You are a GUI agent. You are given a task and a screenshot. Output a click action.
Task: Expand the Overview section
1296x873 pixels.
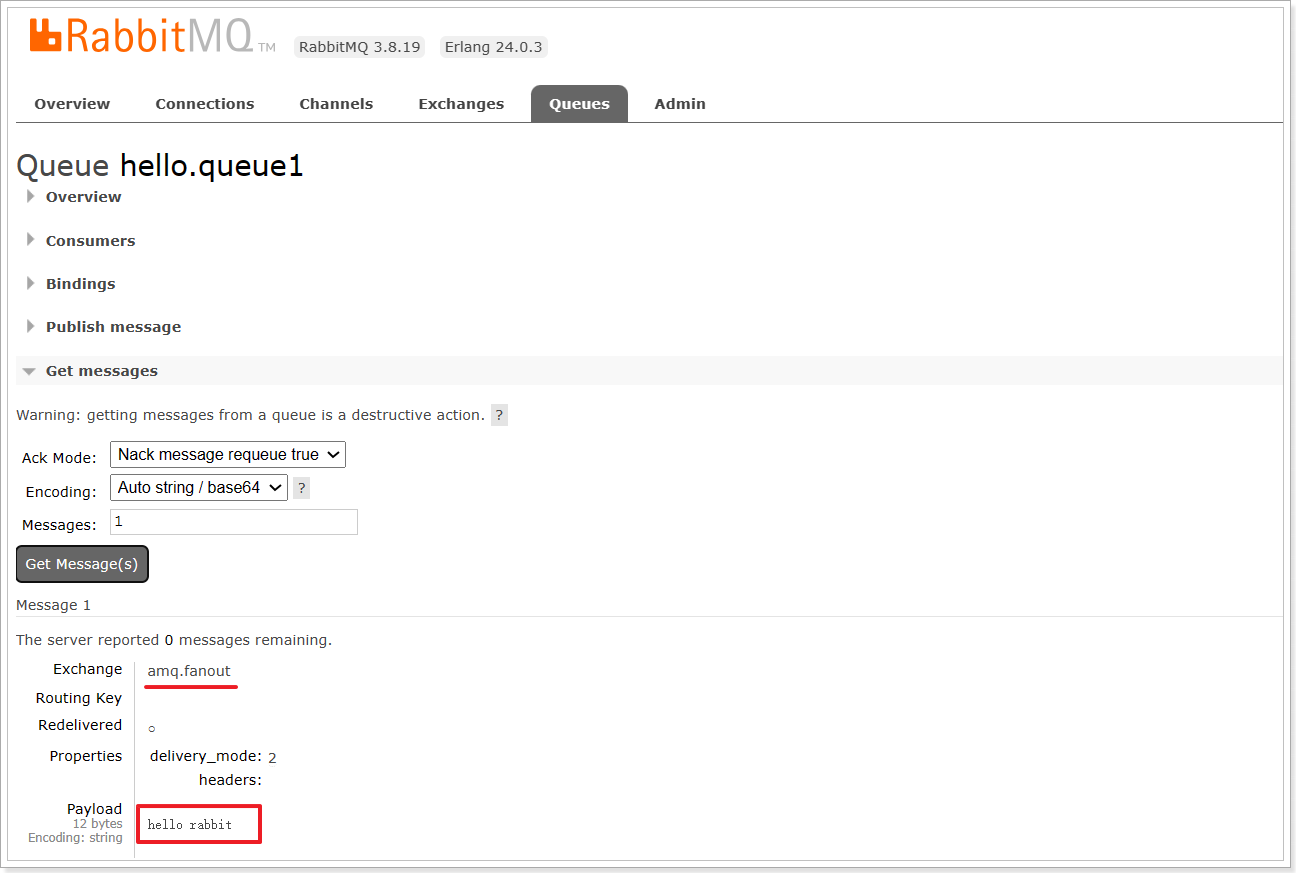[x=83, y=197]
